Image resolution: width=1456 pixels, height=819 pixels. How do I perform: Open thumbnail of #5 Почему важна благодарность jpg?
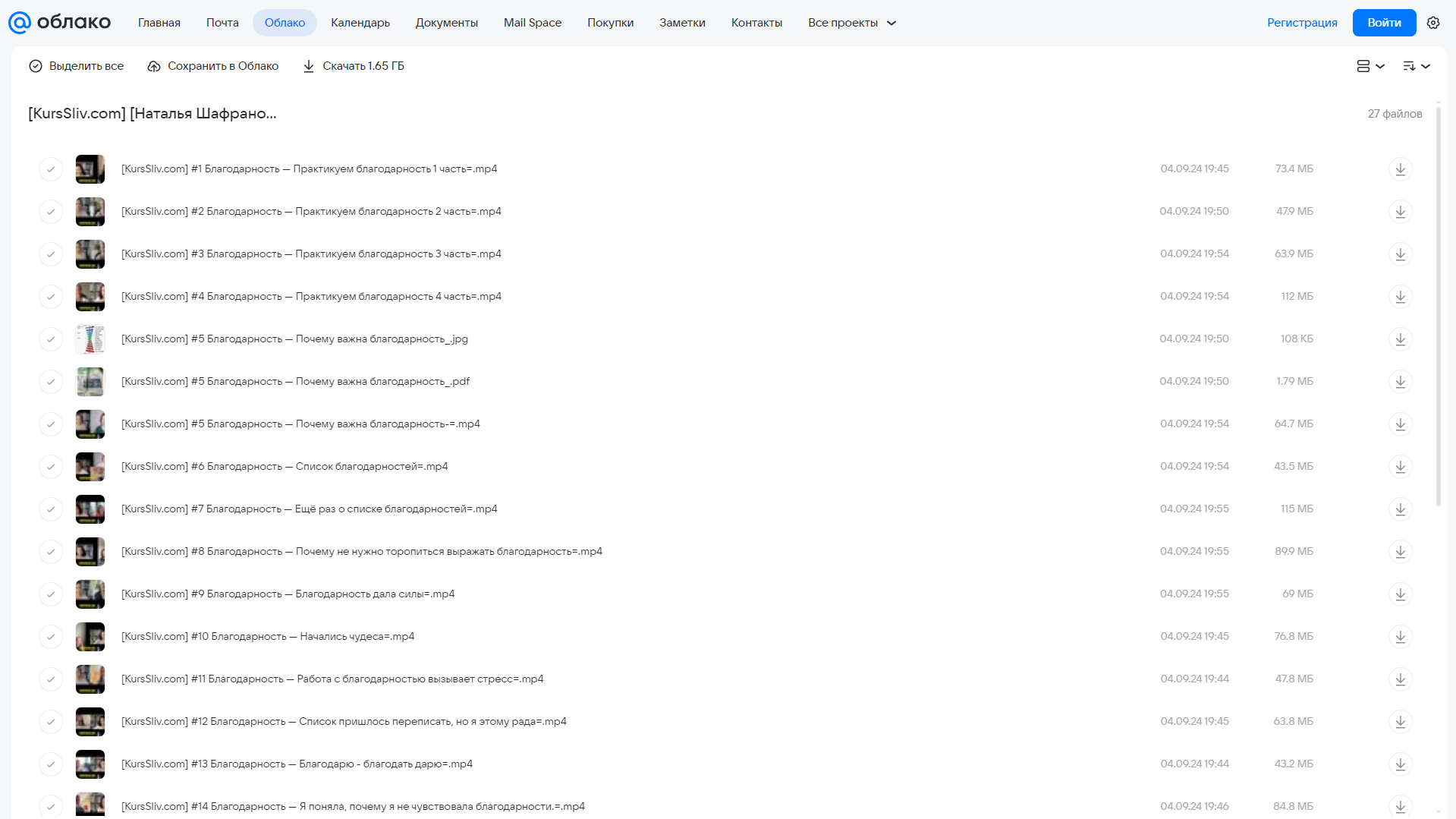coord(90,339)
